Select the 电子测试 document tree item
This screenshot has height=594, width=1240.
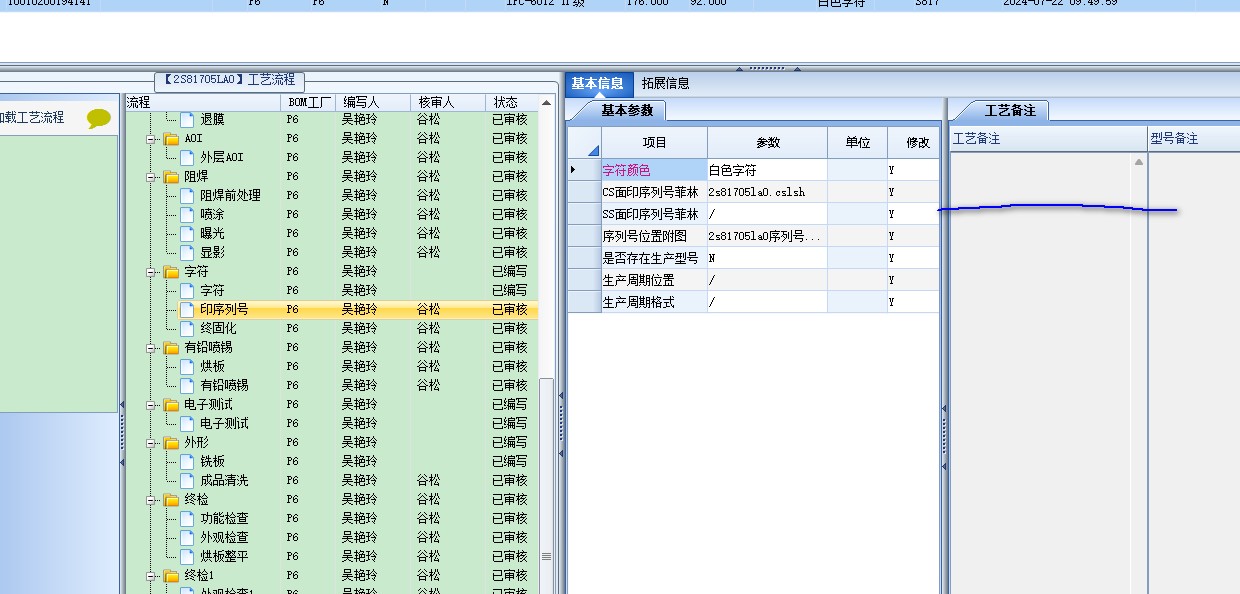[x=224, y=424]
